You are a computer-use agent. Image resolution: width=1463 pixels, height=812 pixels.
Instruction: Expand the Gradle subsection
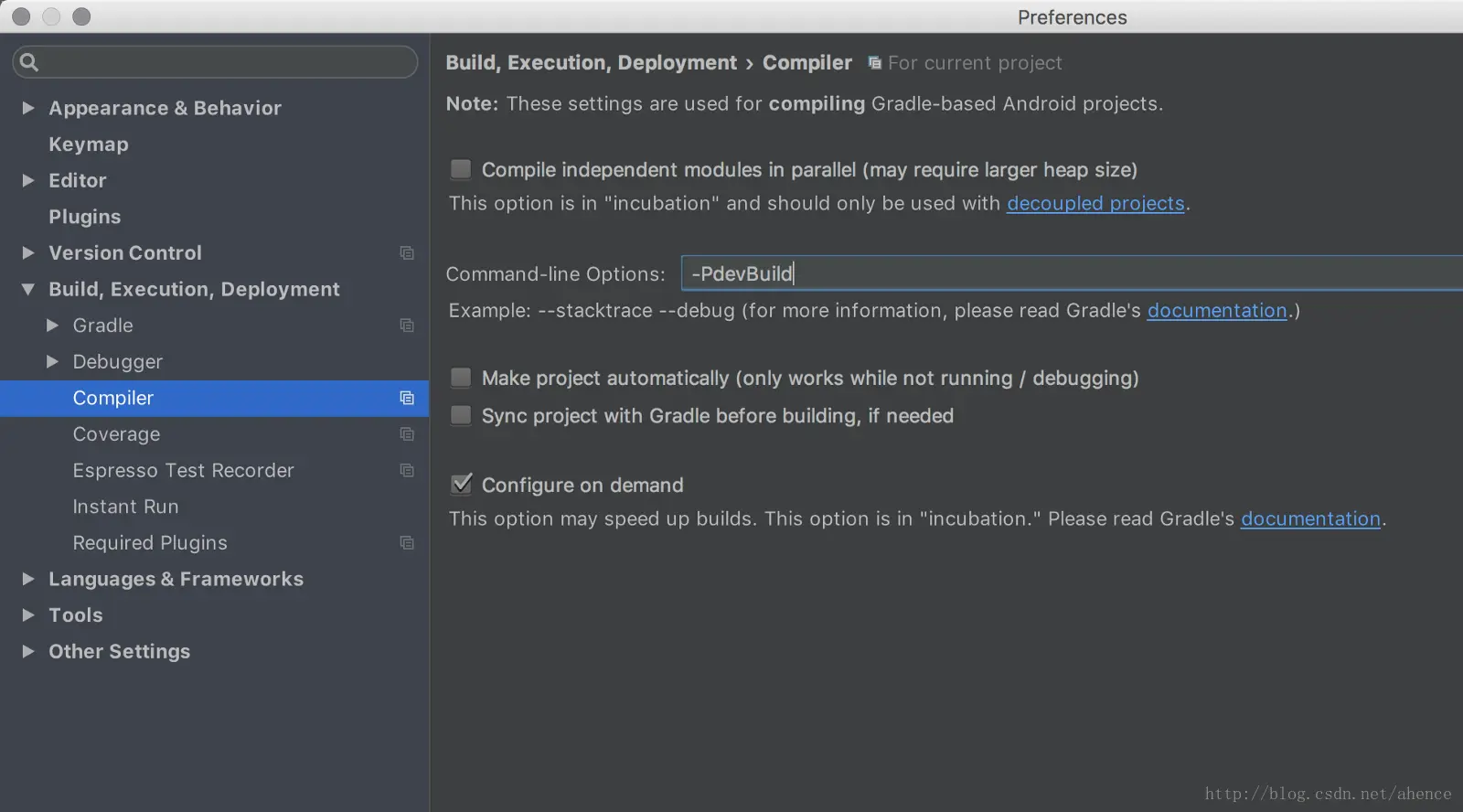(x=52, y=326)
